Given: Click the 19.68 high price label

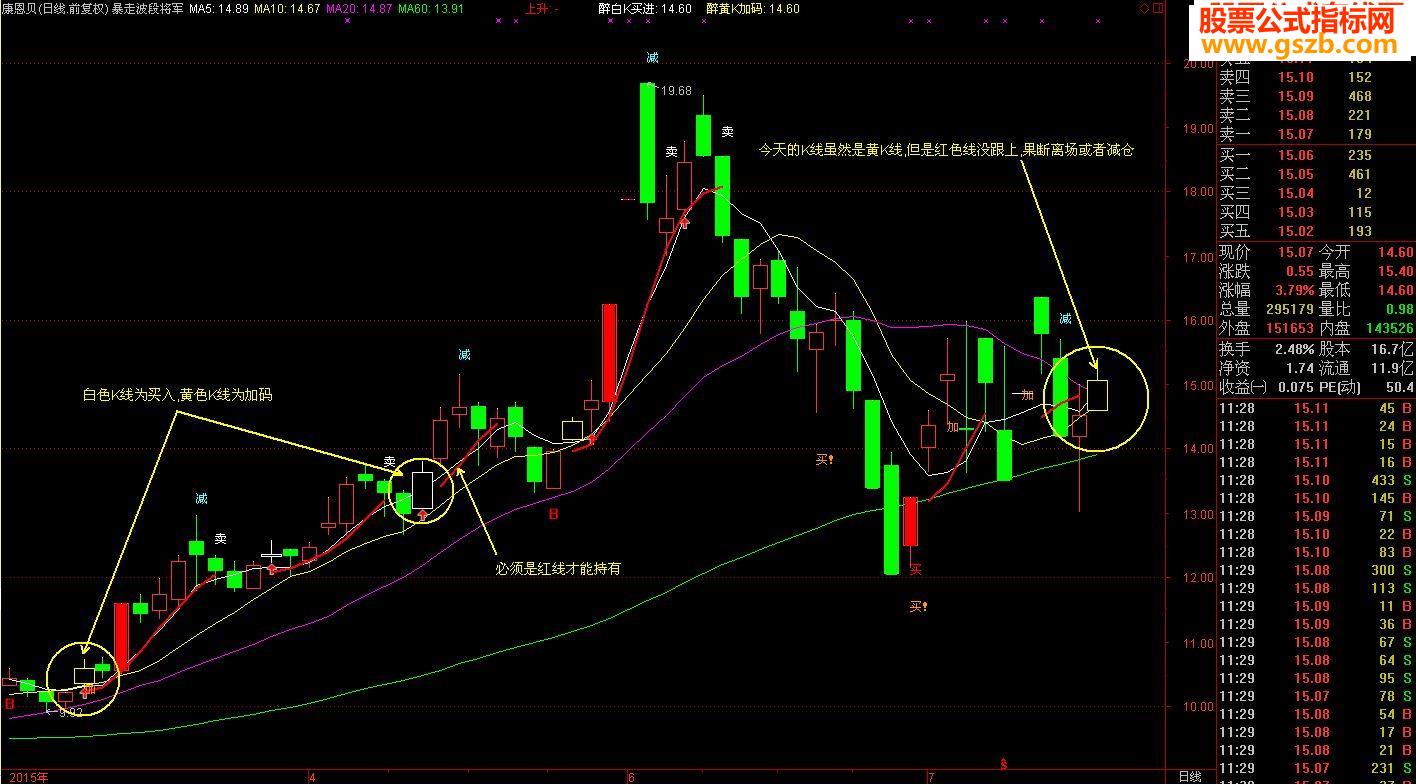Looking at the screenshot, I should point(676,91).
